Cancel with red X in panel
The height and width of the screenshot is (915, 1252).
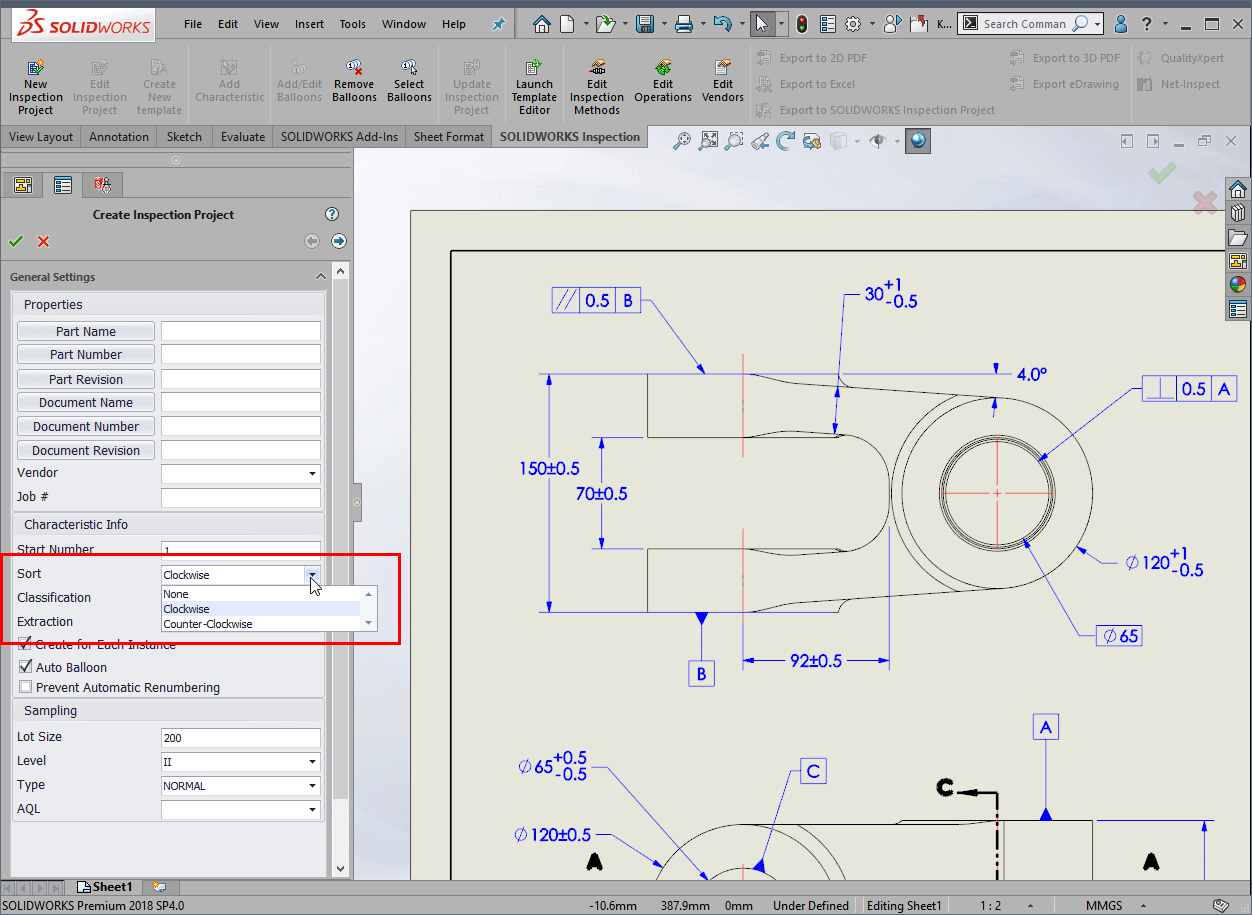point(44,241)
